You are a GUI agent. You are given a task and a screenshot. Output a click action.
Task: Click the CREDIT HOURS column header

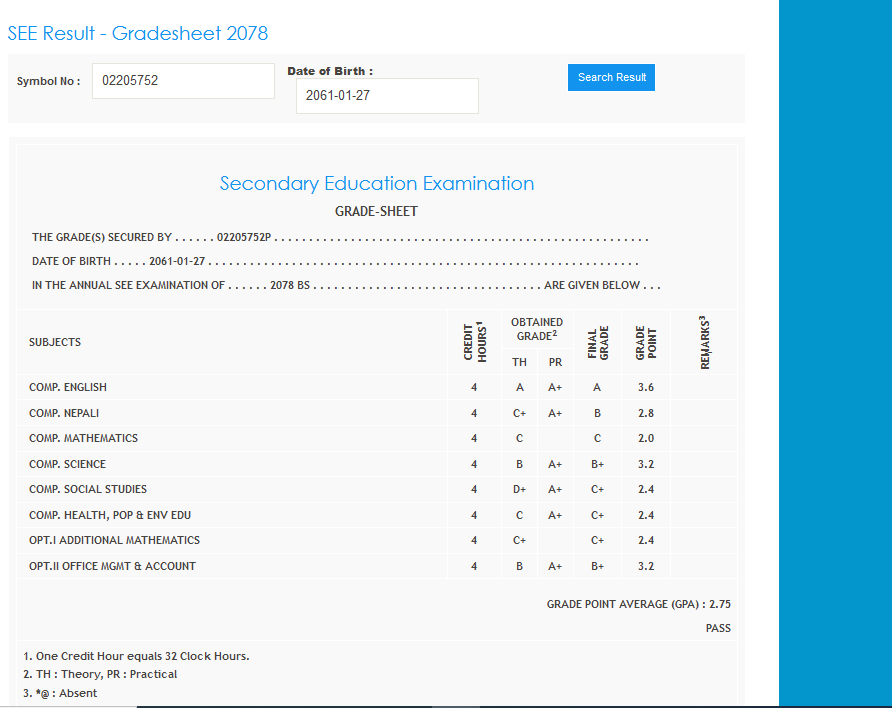pos(474,341)
